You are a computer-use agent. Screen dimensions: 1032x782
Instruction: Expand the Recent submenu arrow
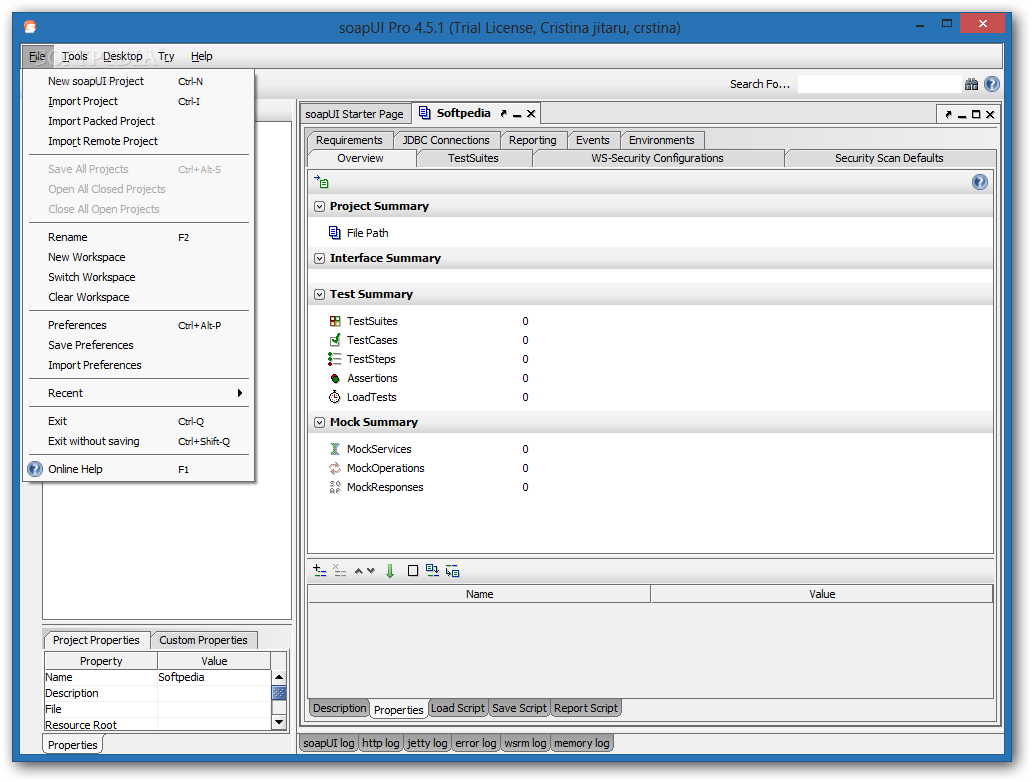tap(240, 393)
